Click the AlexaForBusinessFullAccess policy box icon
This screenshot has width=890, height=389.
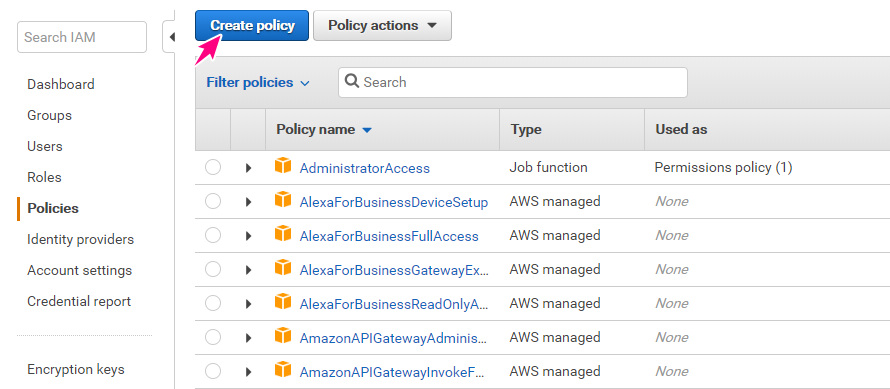tap(283, 233)
